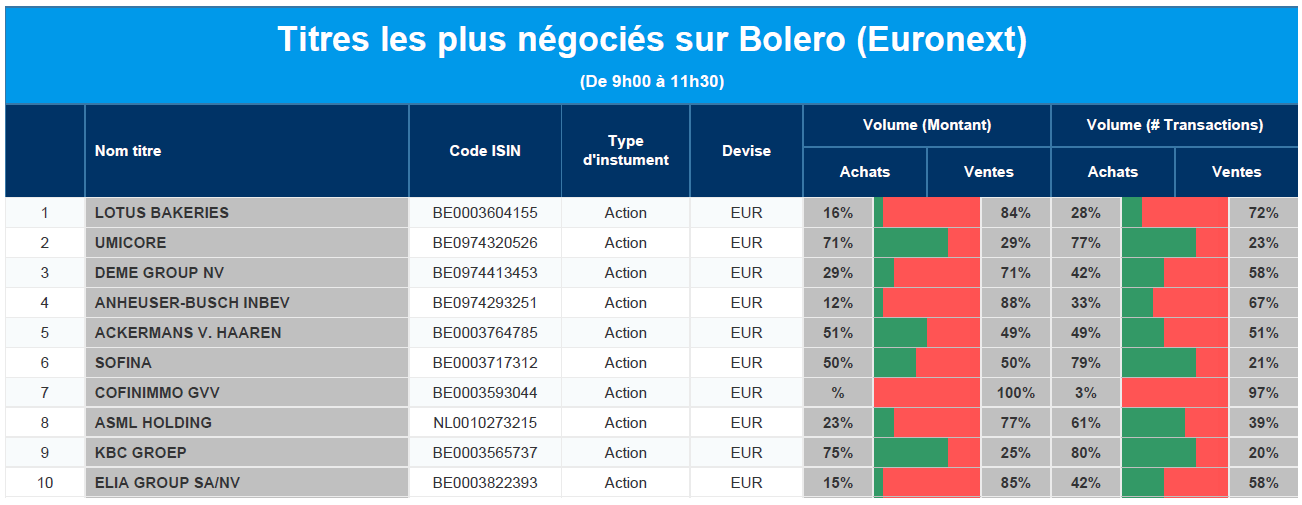The height and width of the screenshot is (505, 1302).
Task: Open the ASML HOLDING stock entry
Action: [153, 423]
